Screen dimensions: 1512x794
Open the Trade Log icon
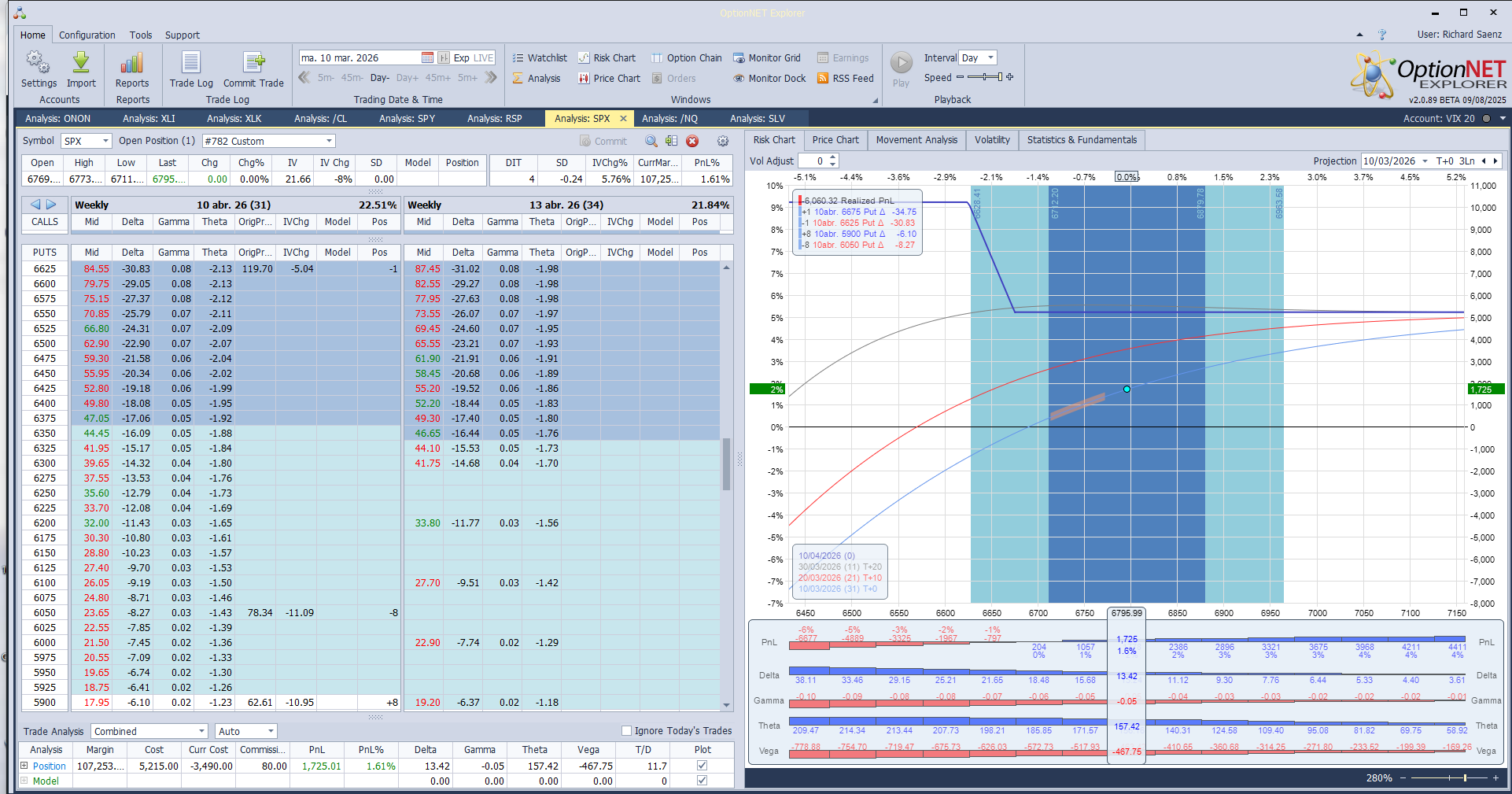[x=191, y=69]
